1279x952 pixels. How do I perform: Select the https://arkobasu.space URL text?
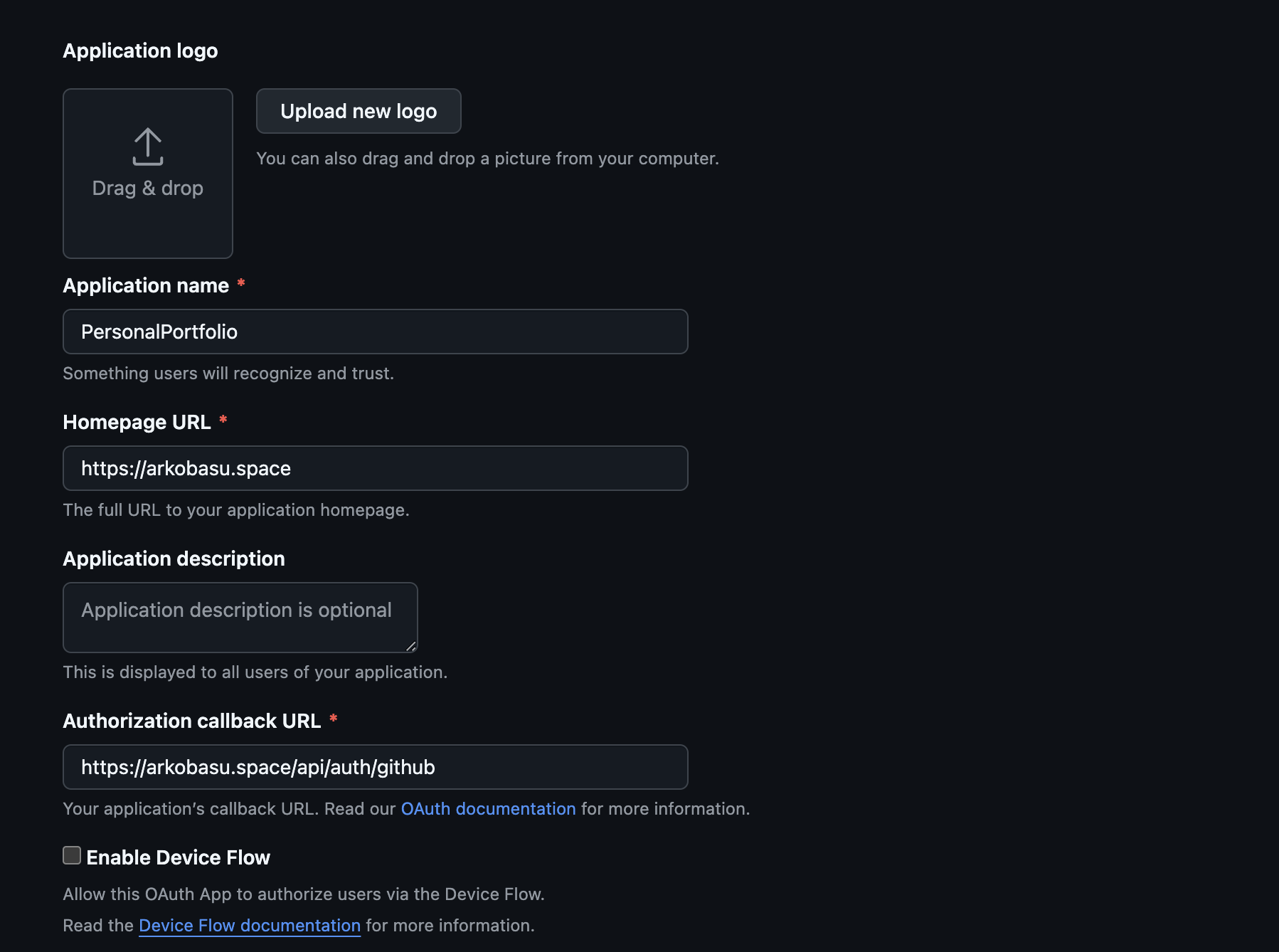tap(186, 468)
